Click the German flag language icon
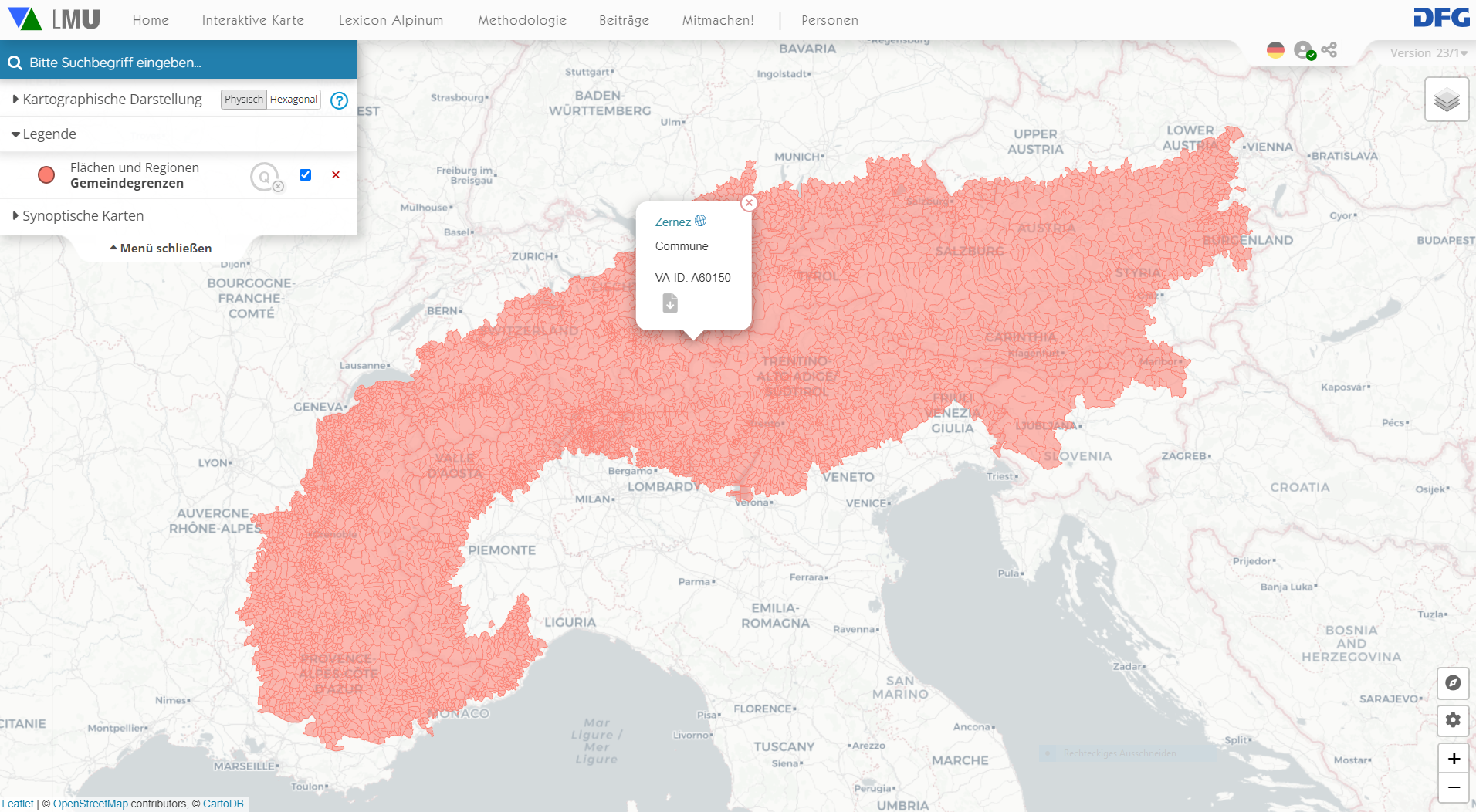 point(1275,50)
